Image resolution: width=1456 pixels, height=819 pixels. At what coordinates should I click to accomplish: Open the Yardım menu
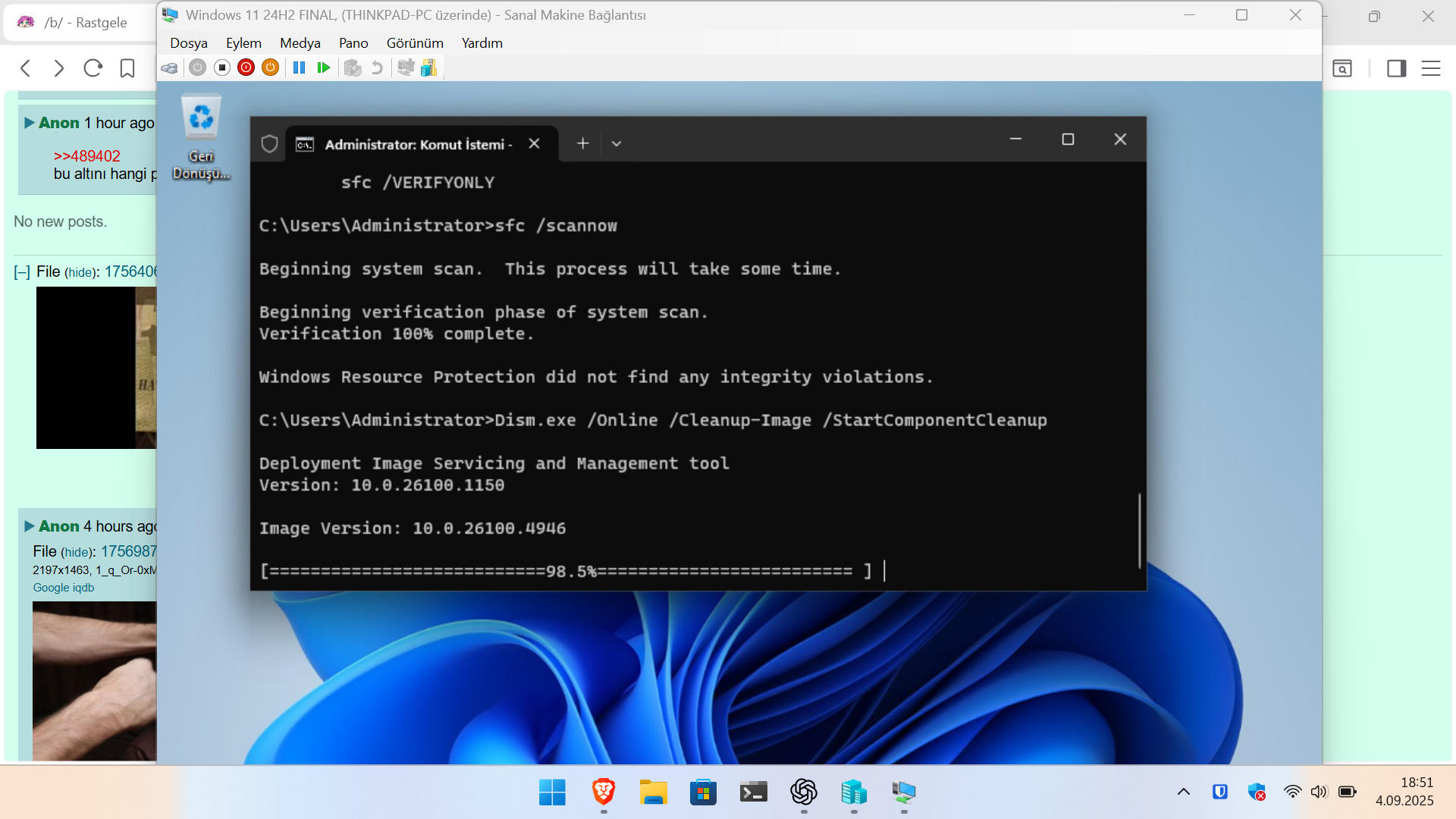coord(482,43)
